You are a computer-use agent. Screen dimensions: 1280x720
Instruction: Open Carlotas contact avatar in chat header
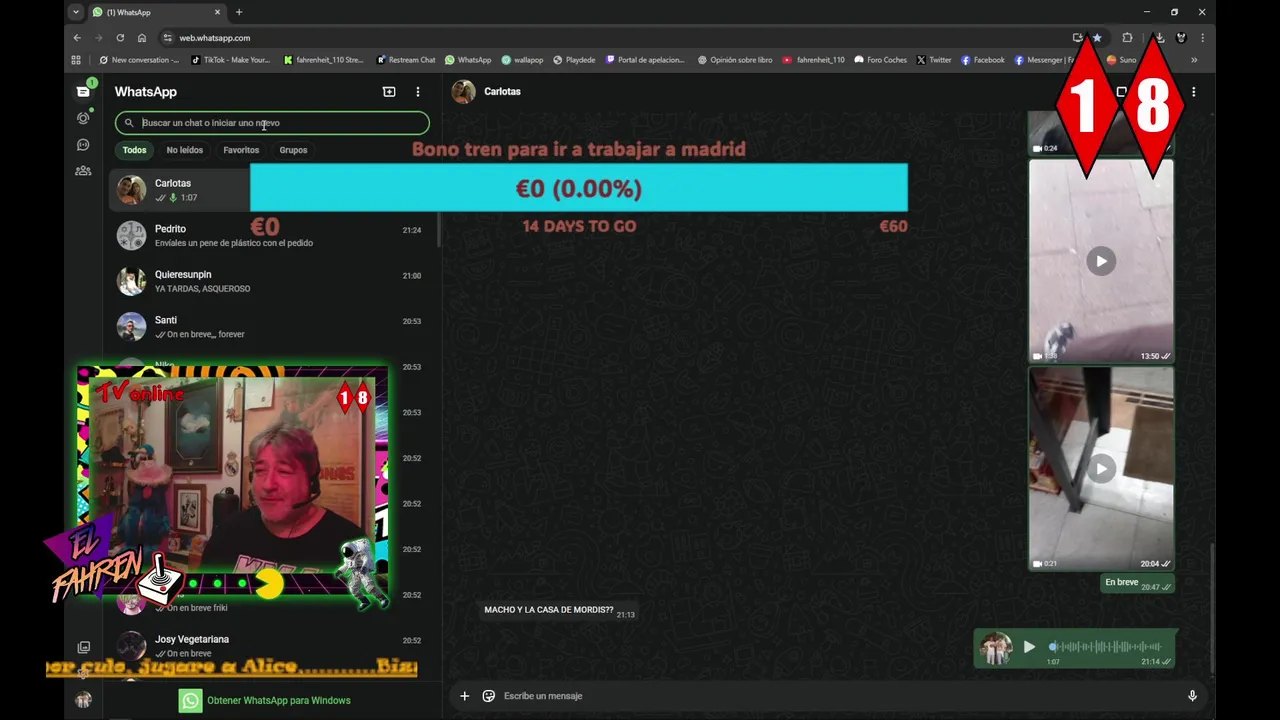pos(463,91)
